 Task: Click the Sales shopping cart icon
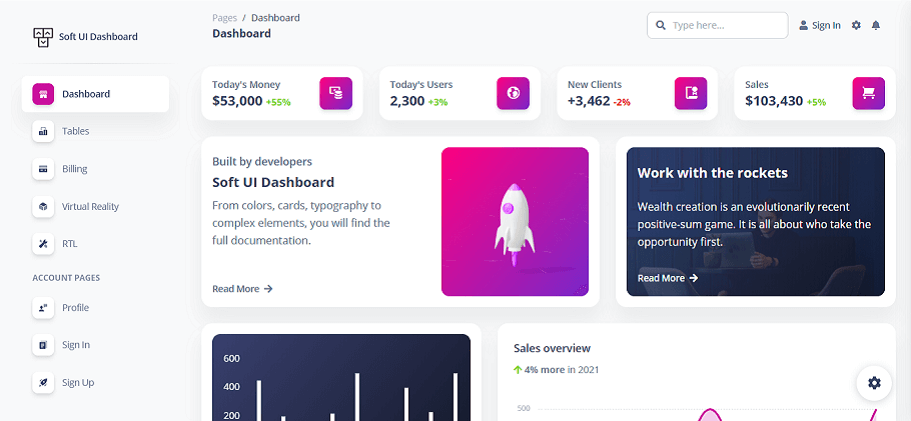pos(869,93)
